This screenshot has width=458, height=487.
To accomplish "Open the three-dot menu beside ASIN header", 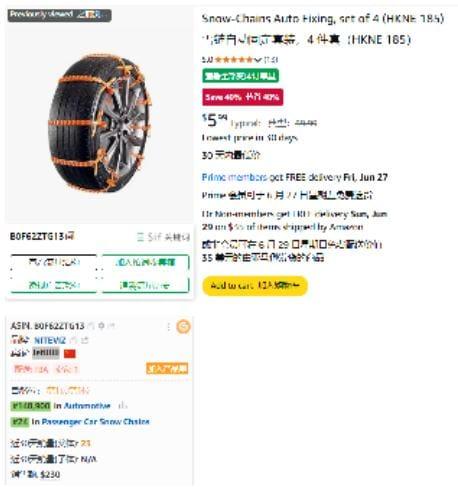I will [x=168, y=326].
